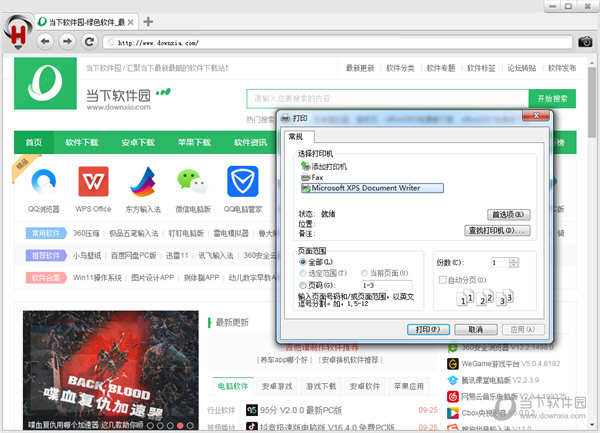Open 微信电脑版 app icon

click(x=193, y=181)
